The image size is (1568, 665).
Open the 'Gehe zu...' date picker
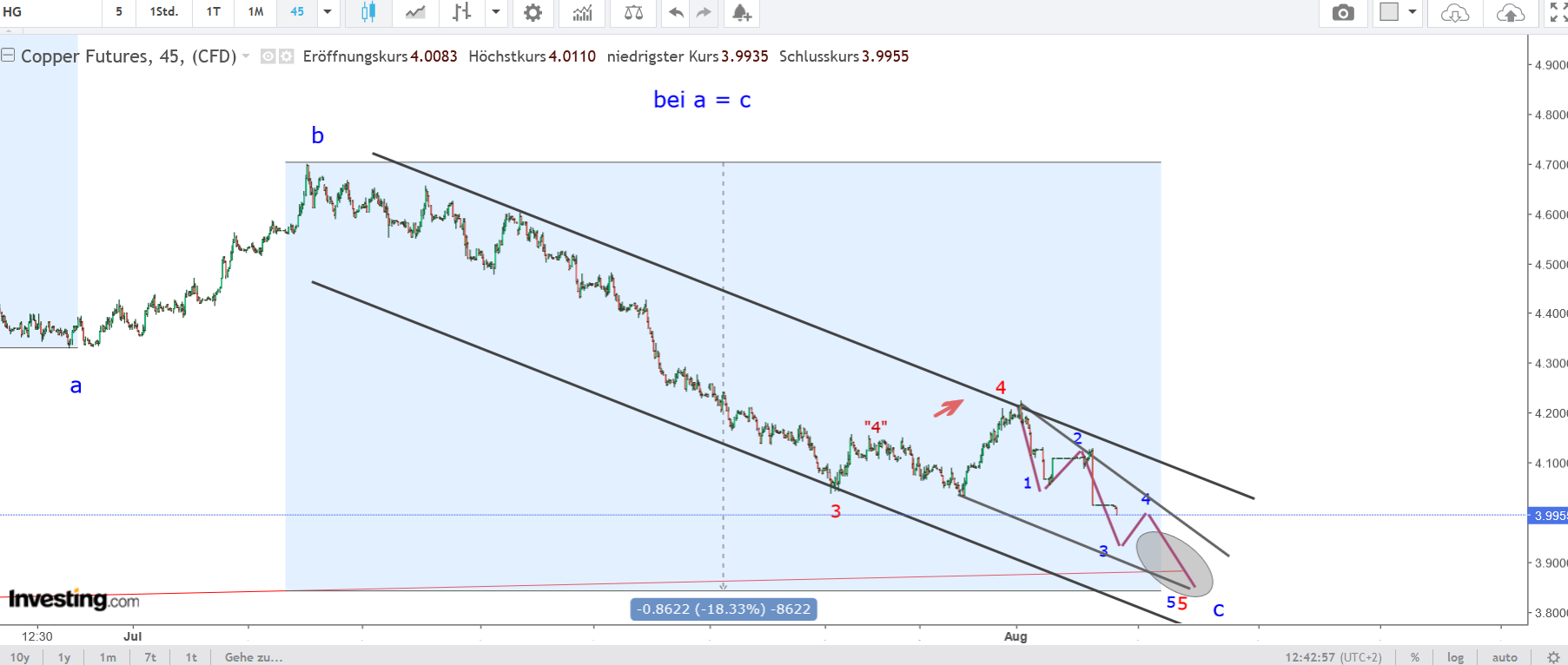[x=254, y=657]
